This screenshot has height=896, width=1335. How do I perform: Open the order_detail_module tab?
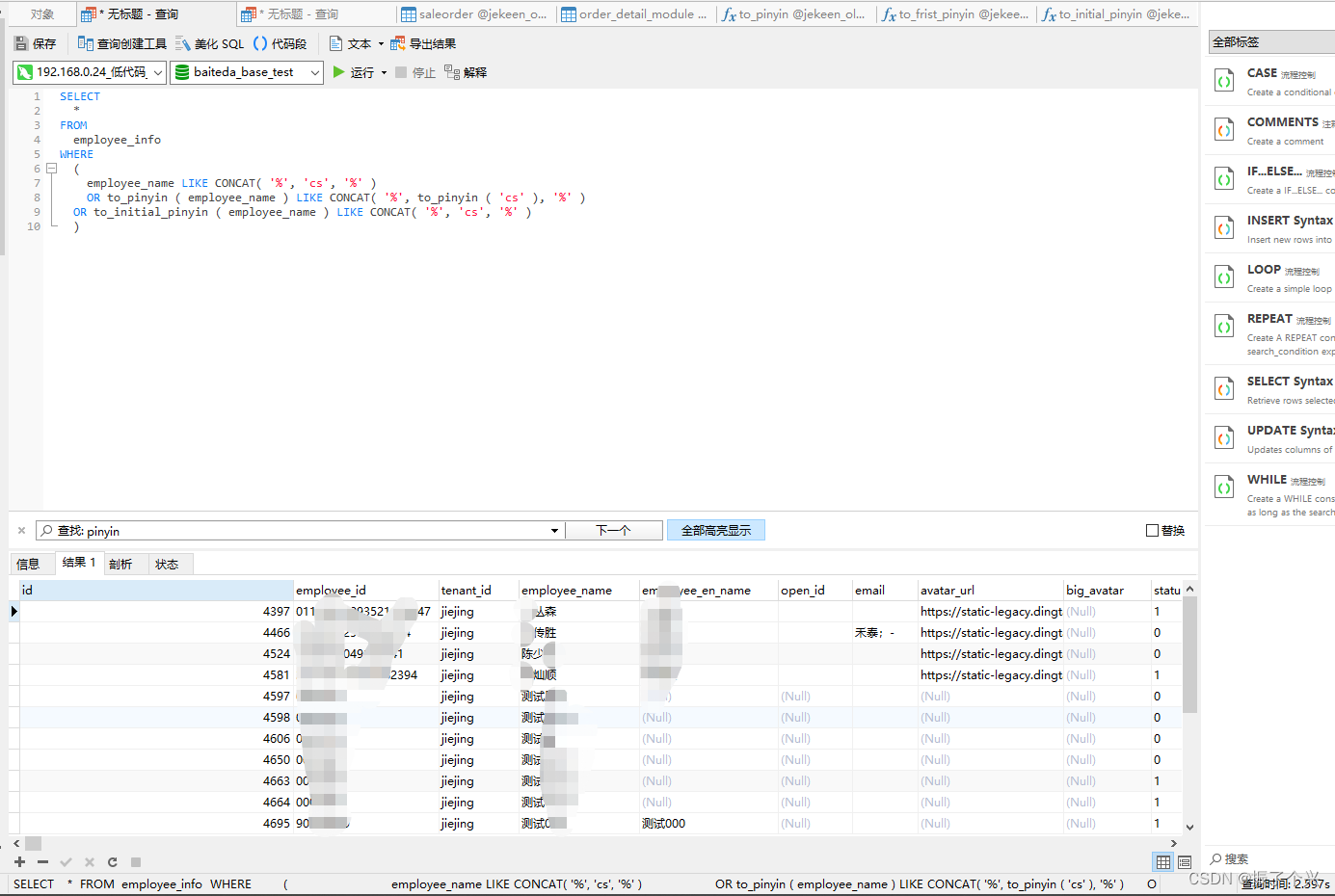click(x=635, y=14)
